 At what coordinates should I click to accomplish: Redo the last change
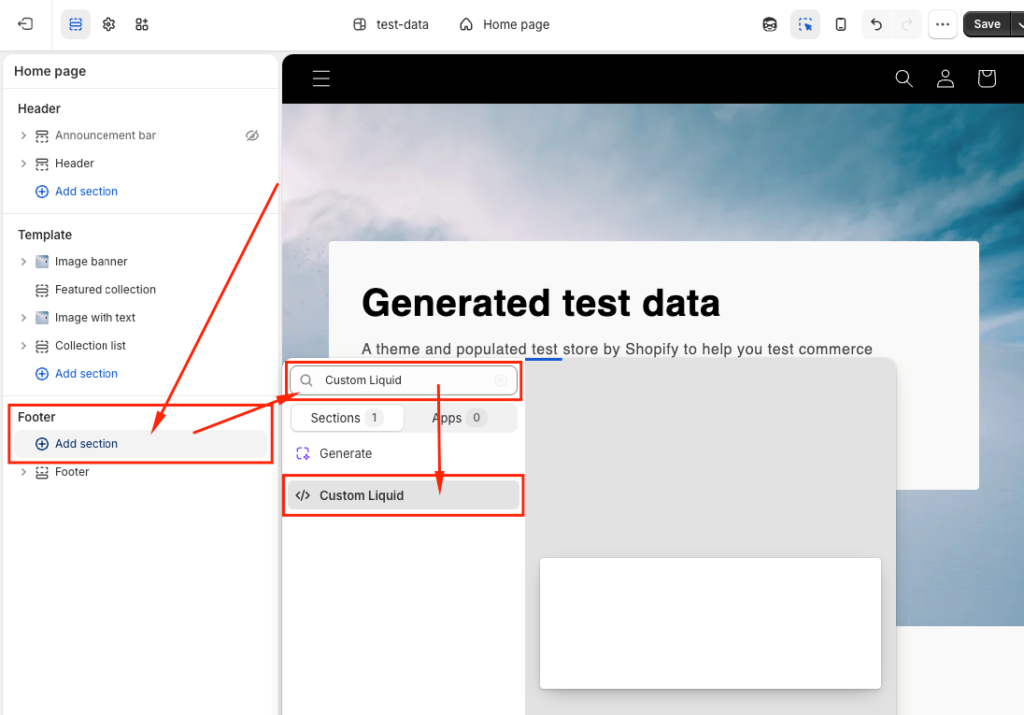click(907, 24)
